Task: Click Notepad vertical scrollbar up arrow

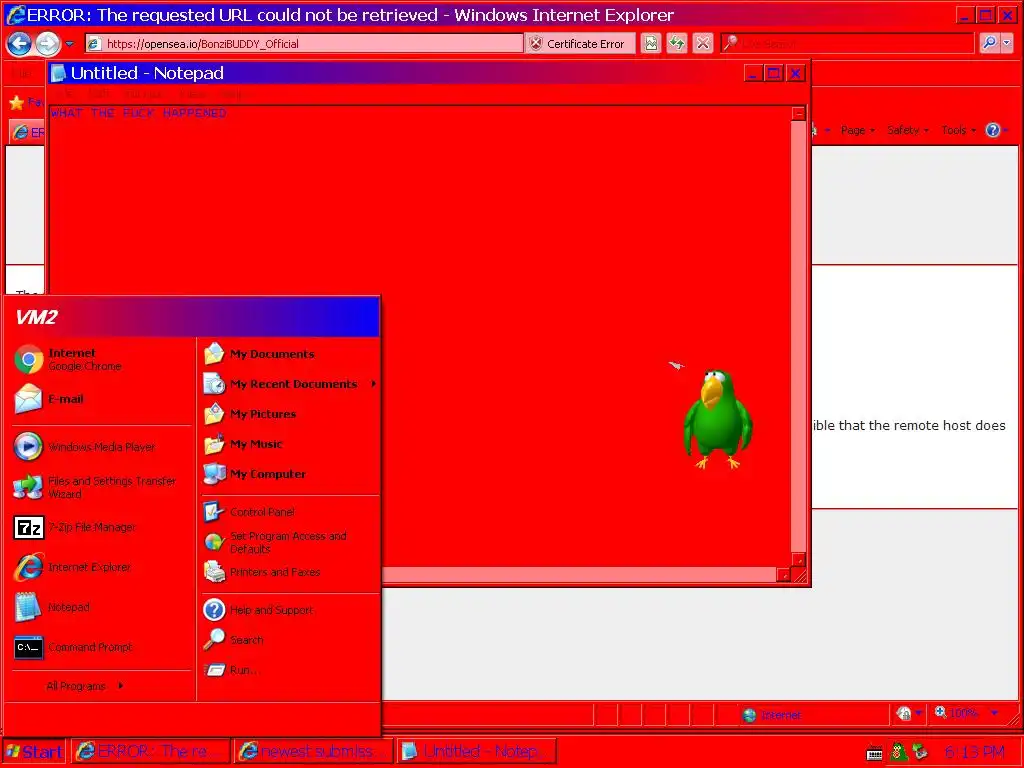Action: coord(799,113)
